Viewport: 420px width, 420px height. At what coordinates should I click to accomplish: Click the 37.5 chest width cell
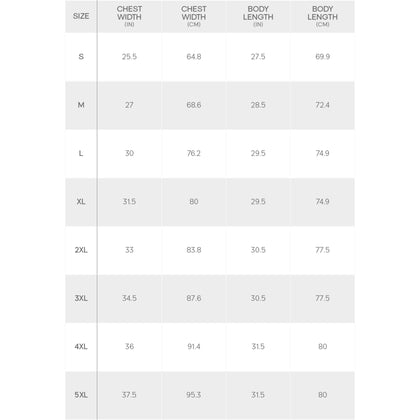[129, 395]
